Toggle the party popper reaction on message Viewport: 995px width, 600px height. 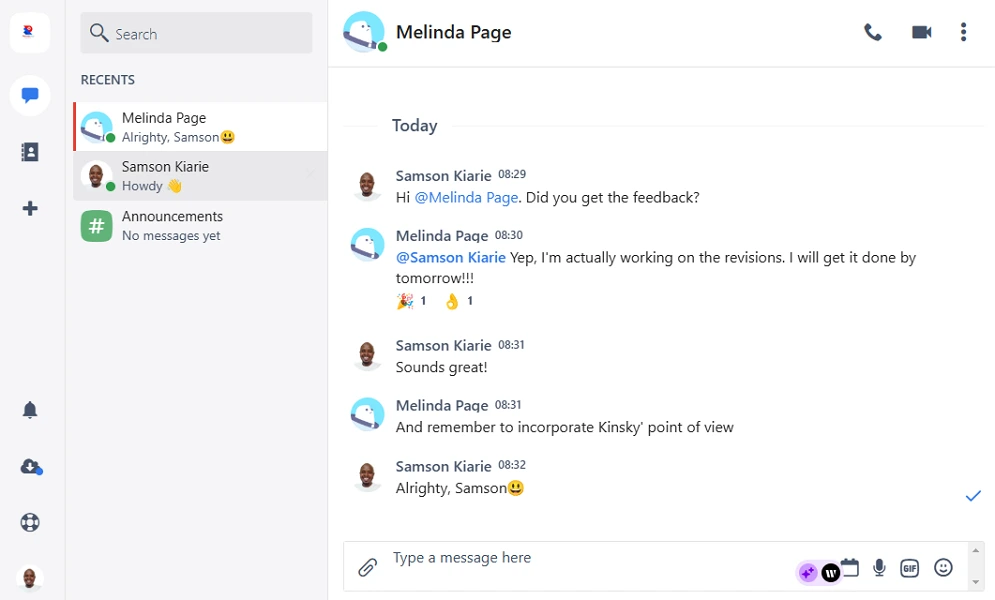coord(411,301)
